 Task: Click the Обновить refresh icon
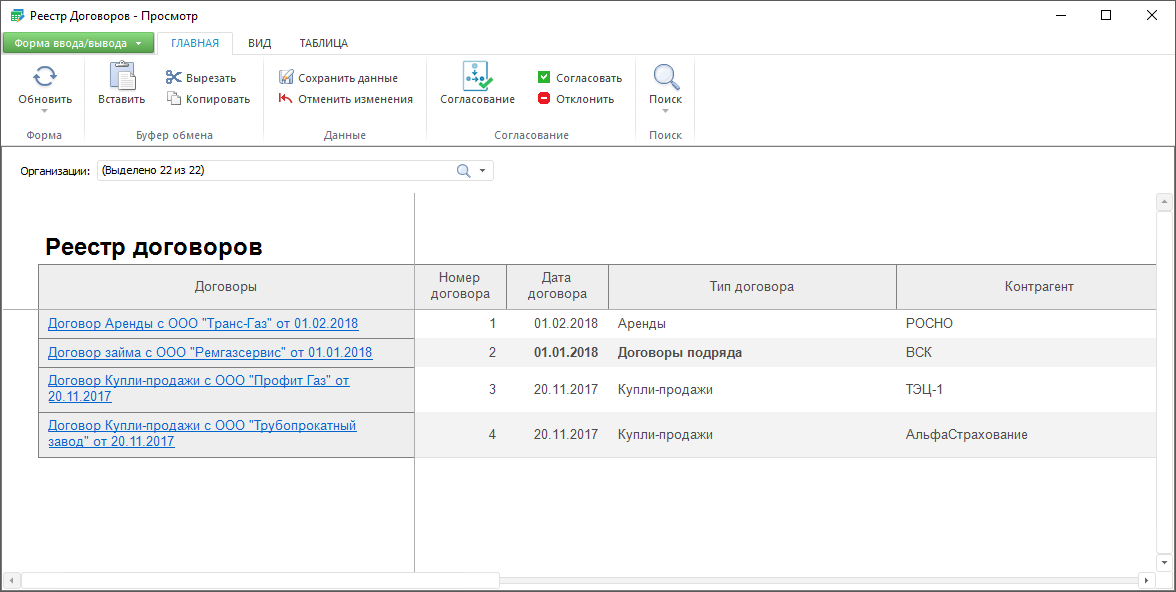[45, 77]
